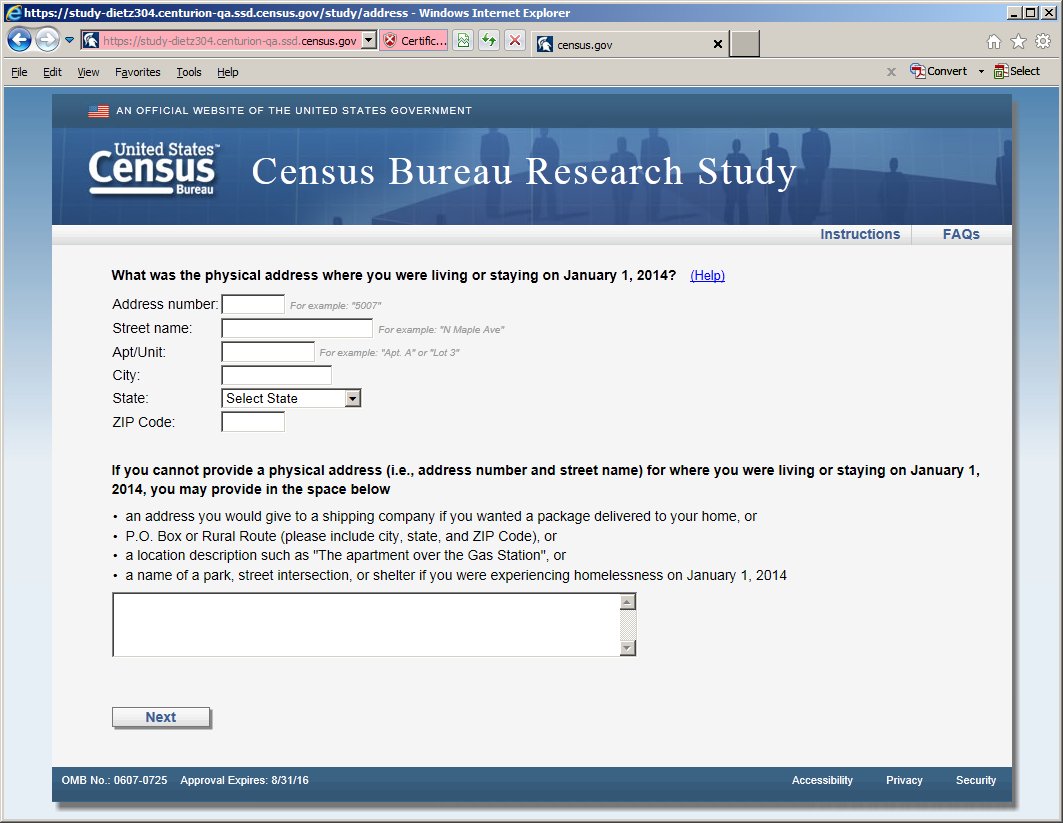Close the census.gov tab
The image size is (1063, 823).
(717, 45)
